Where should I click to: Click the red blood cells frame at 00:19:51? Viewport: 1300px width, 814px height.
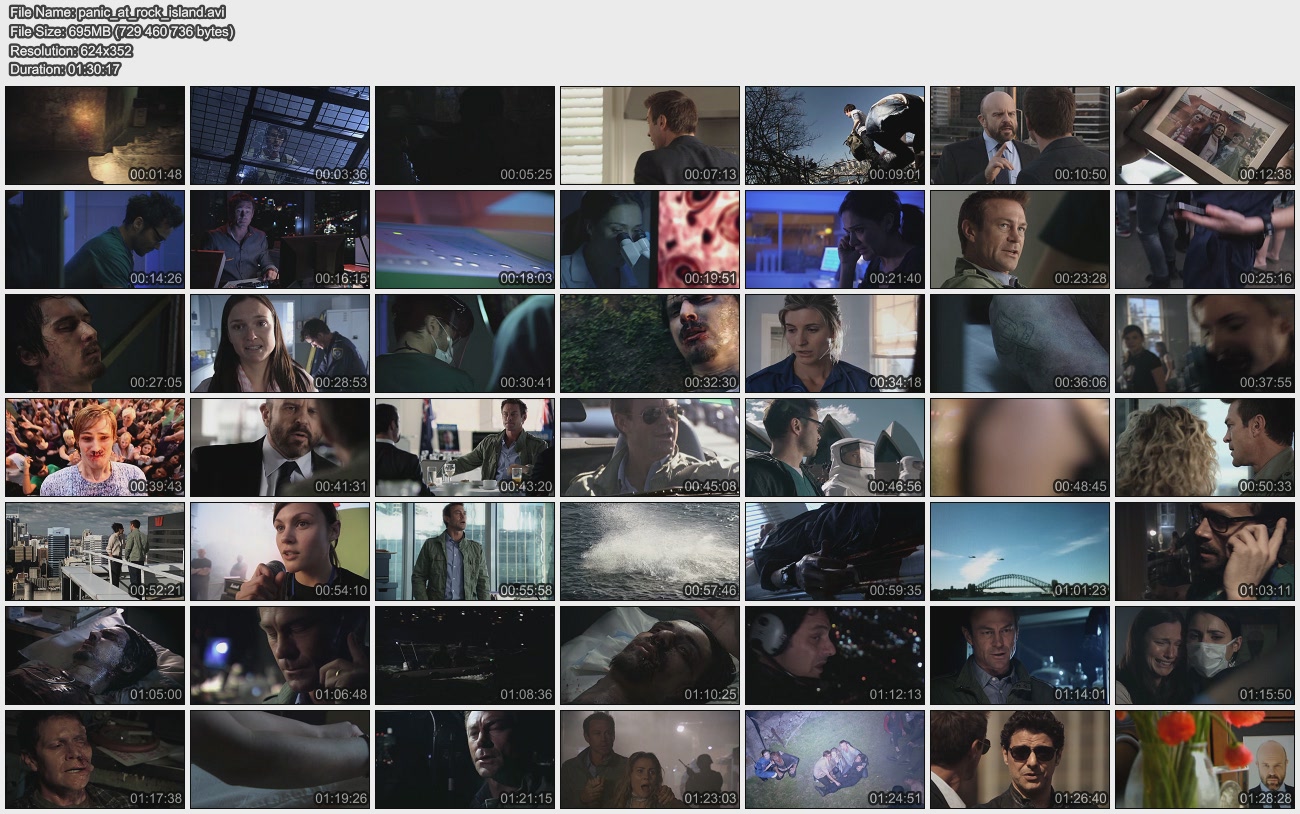pos(650,239)
